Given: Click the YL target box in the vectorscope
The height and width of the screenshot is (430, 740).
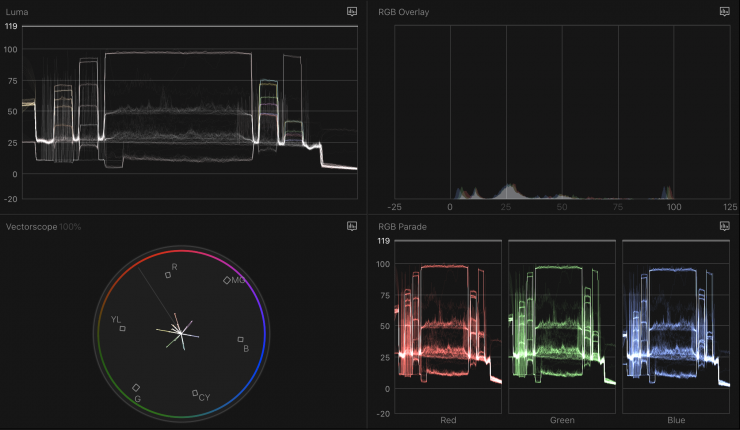Looking at the screenshot, I should pyautogui.click(x=123, y=328).
